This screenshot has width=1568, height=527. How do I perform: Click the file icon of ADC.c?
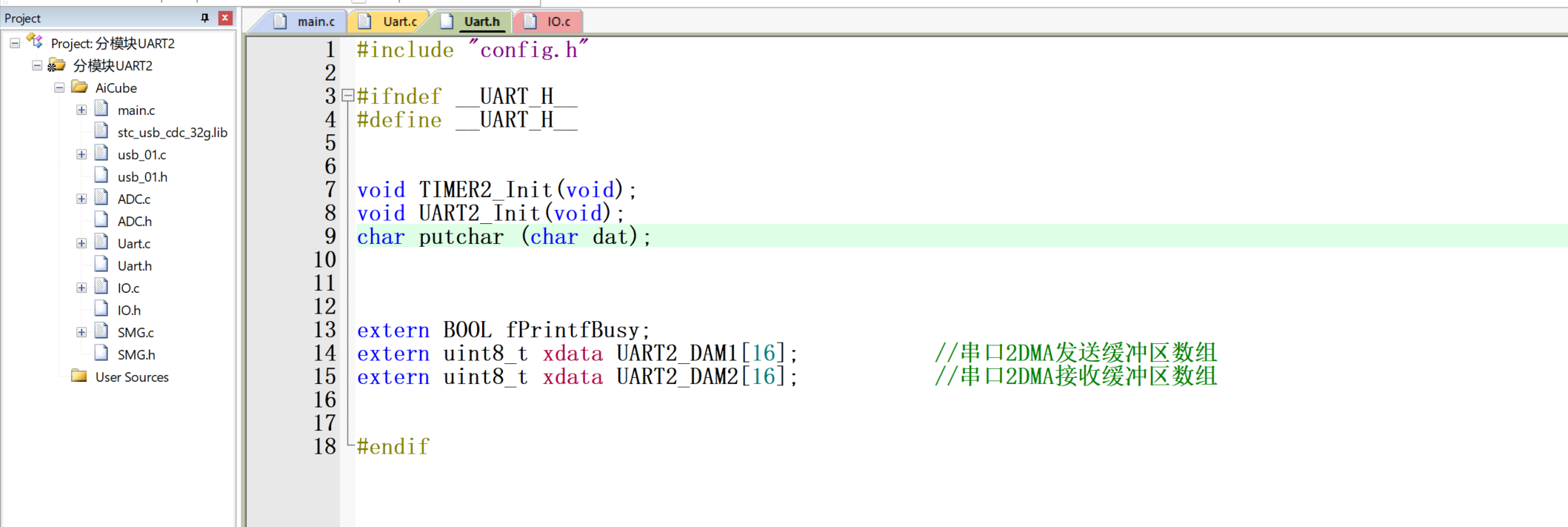point(101,198)
